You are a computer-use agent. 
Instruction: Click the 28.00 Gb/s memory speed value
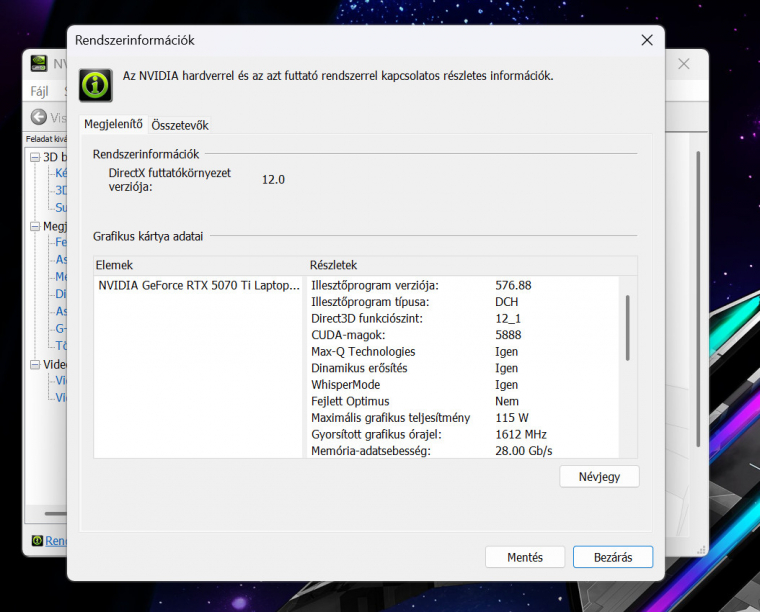(523, 451)
